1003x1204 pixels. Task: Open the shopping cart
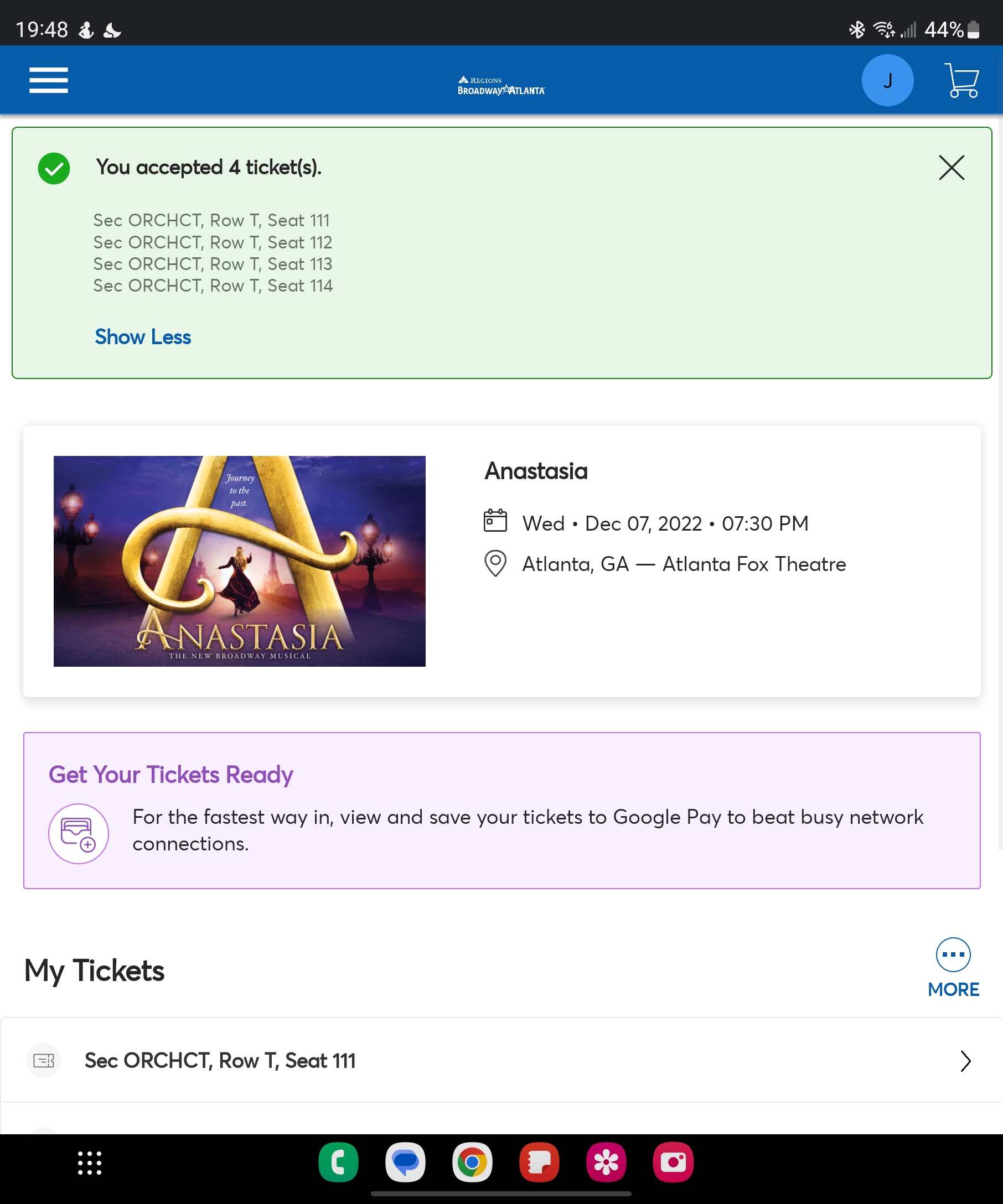tap(961, 80)
